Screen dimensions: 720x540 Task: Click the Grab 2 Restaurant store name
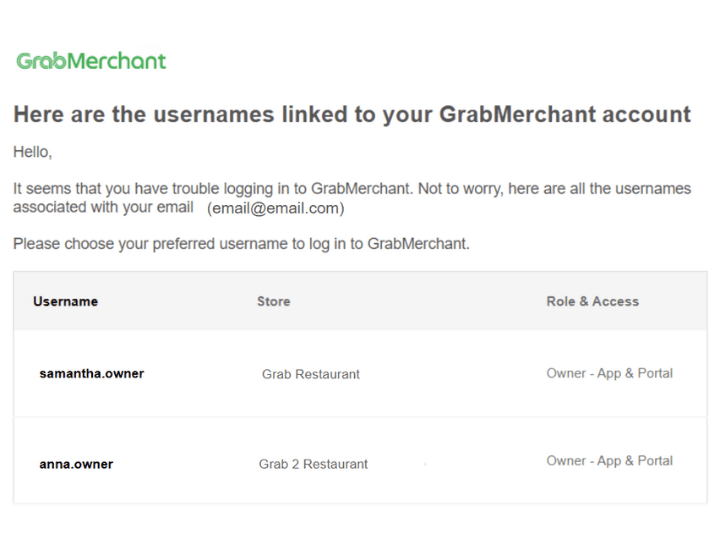click(313, 464)
